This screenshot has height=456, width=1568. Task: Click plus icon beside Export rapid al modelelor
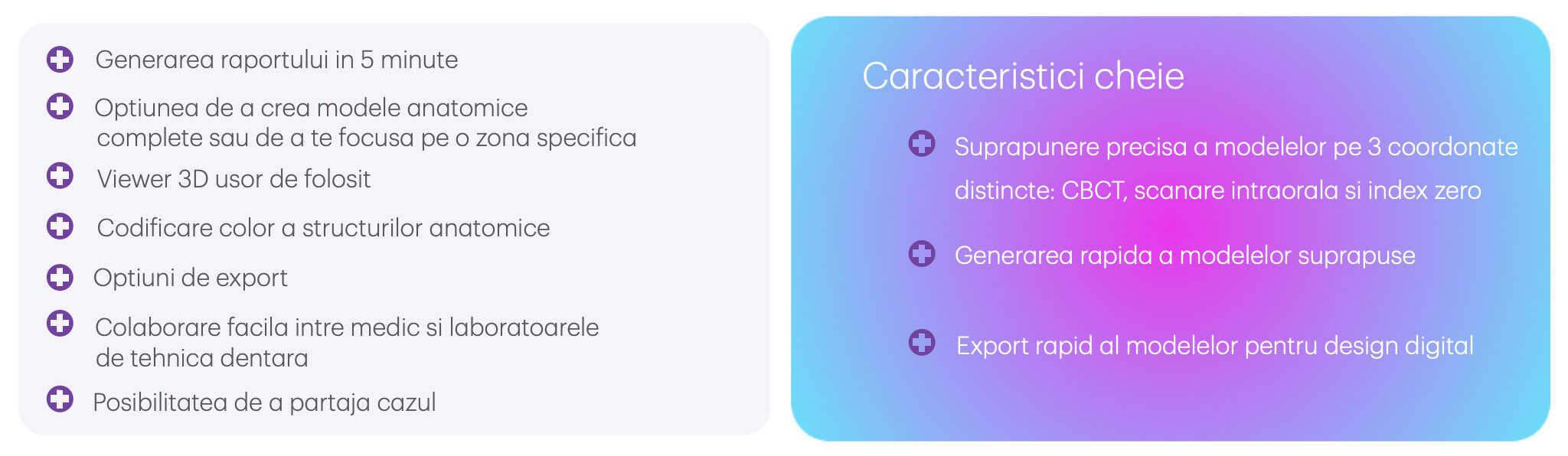(x=922, y=342)
